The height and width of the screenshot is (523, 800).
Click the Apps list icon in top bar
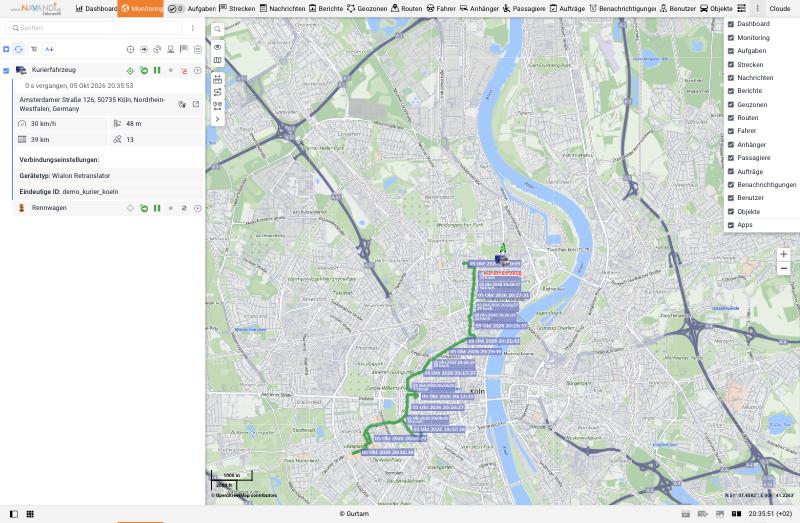[741, 9]
